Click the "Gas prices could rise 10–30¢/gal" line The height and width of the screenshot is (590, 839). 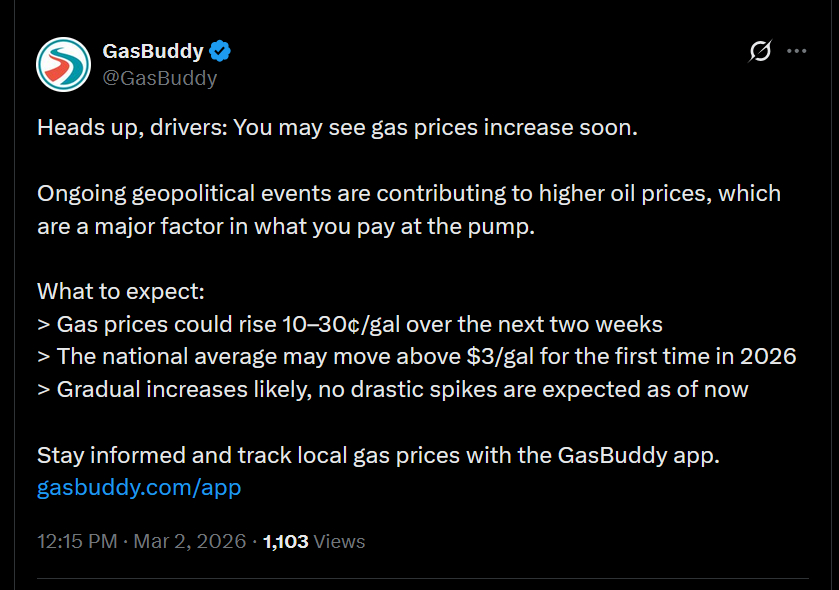pos(350,324)
